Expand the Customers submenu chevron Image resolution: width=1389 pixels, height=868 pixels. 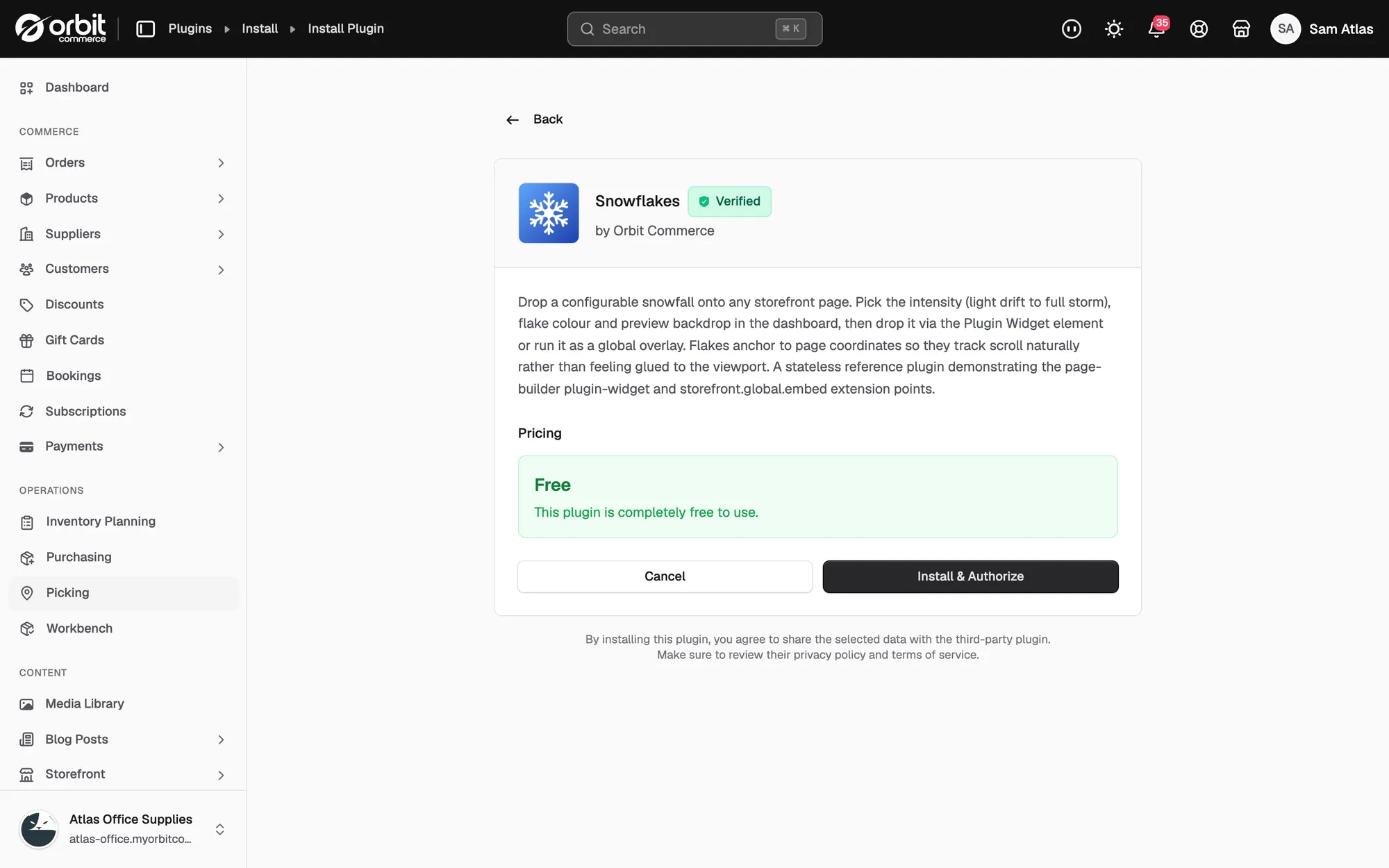point(221,270)
